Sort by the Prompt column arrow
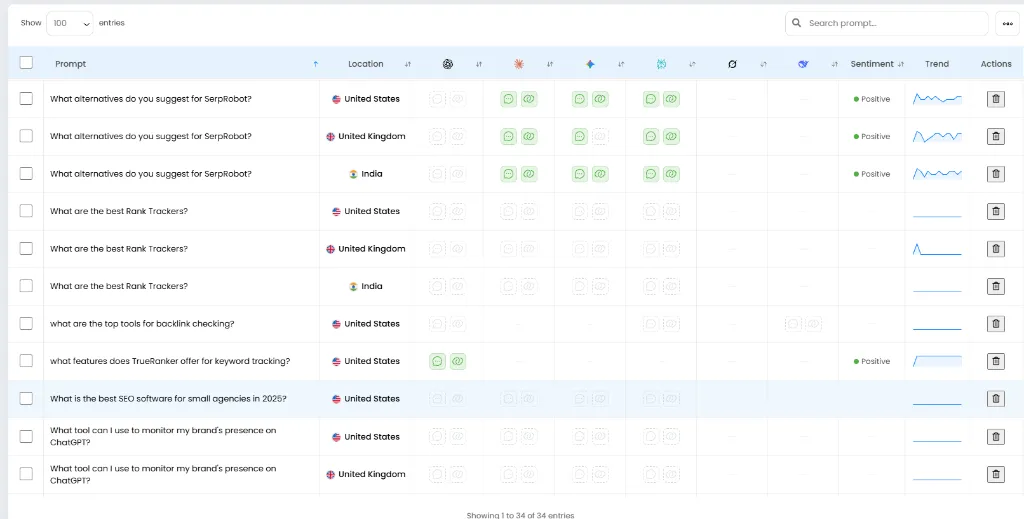This screenshot has width=1024, height=519. (x=315, y=64)
